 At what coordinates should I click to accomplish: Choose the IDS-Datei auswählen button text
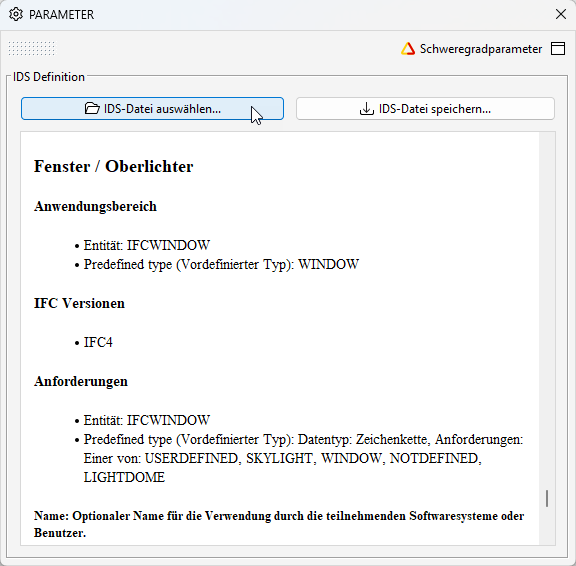[162, 109]
